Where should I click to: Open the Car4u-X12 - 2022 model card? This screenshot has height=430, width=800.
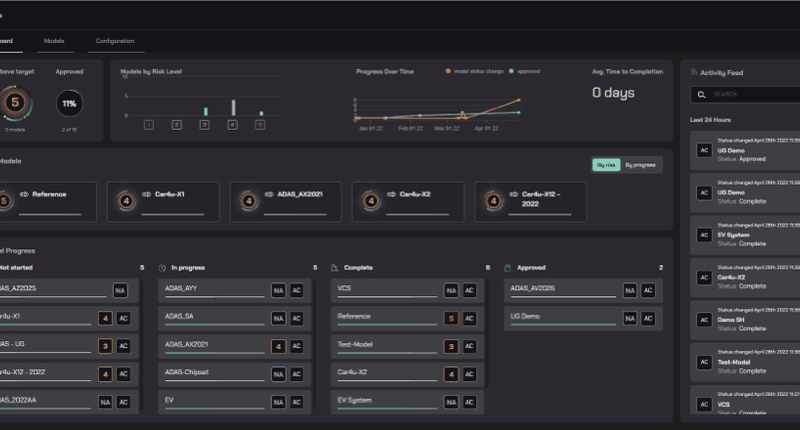point(529,201)
